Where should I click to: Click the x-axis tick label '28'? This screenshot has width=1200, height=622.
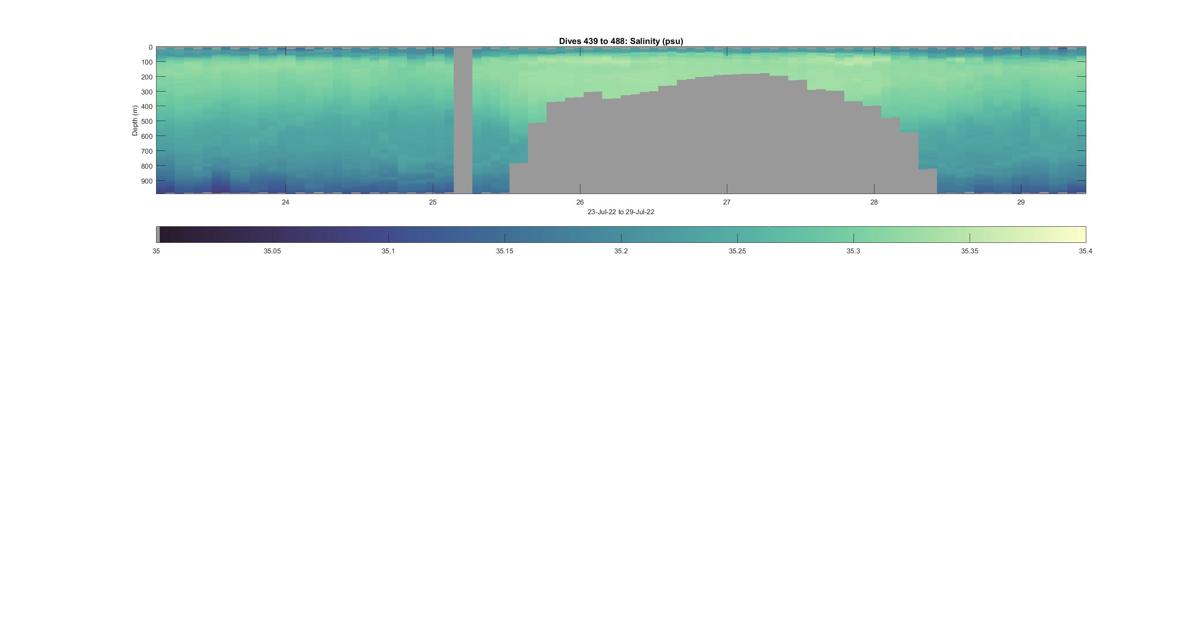point(874,202)
